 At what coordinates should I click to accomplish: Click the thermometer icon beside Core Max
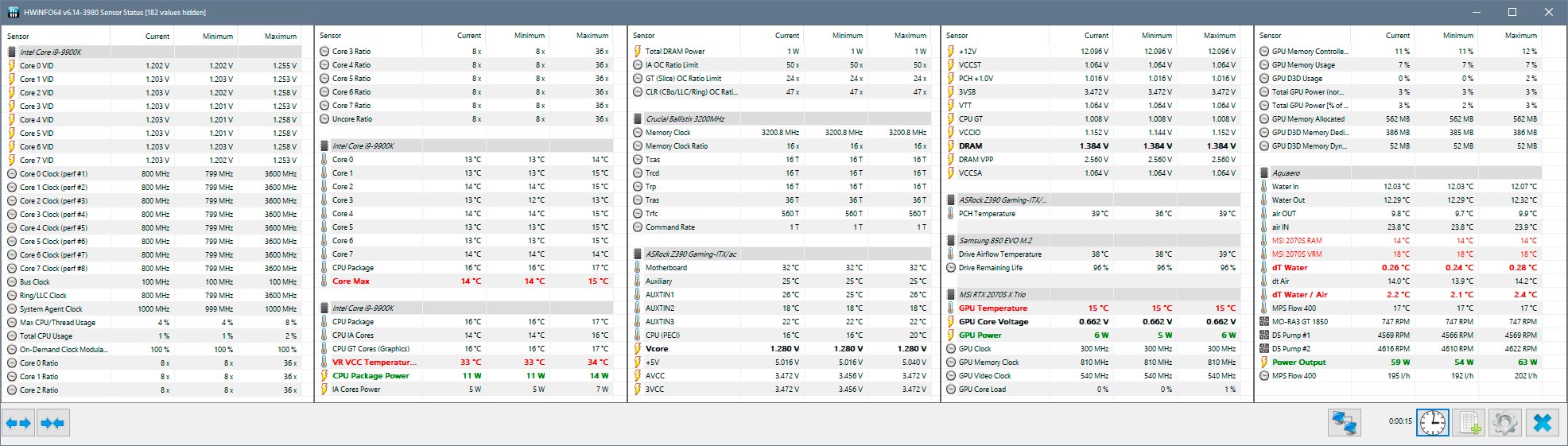point(324,281)
